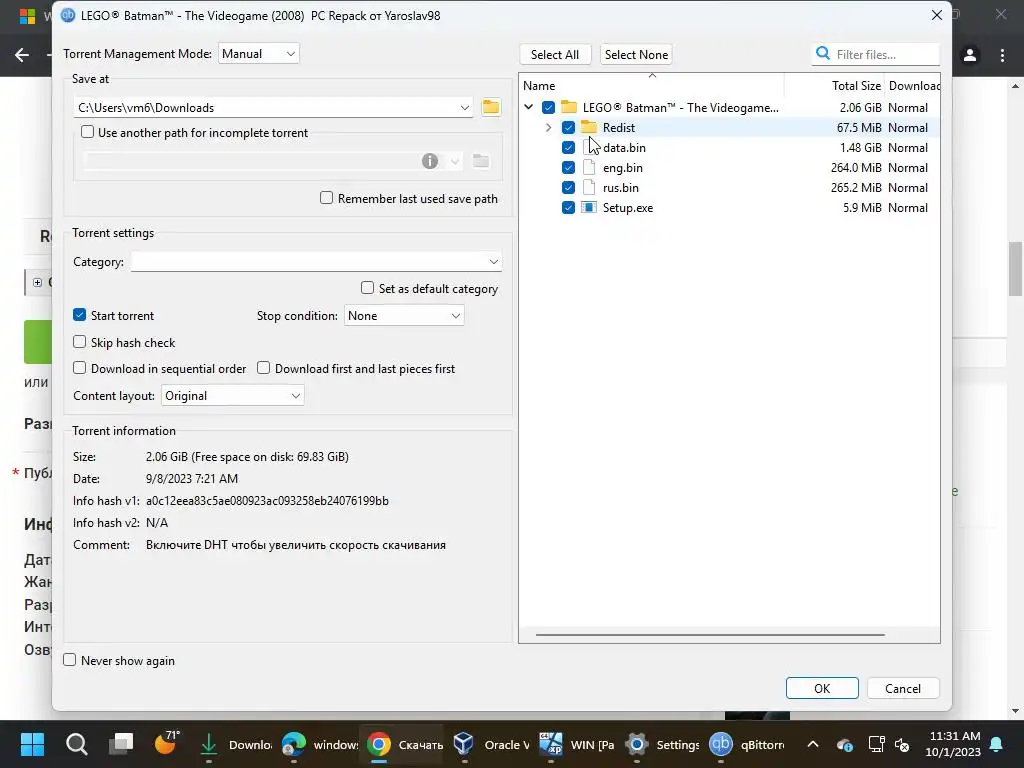
Task: Collapse the LEGO Batman root folder
Action: 528,107
